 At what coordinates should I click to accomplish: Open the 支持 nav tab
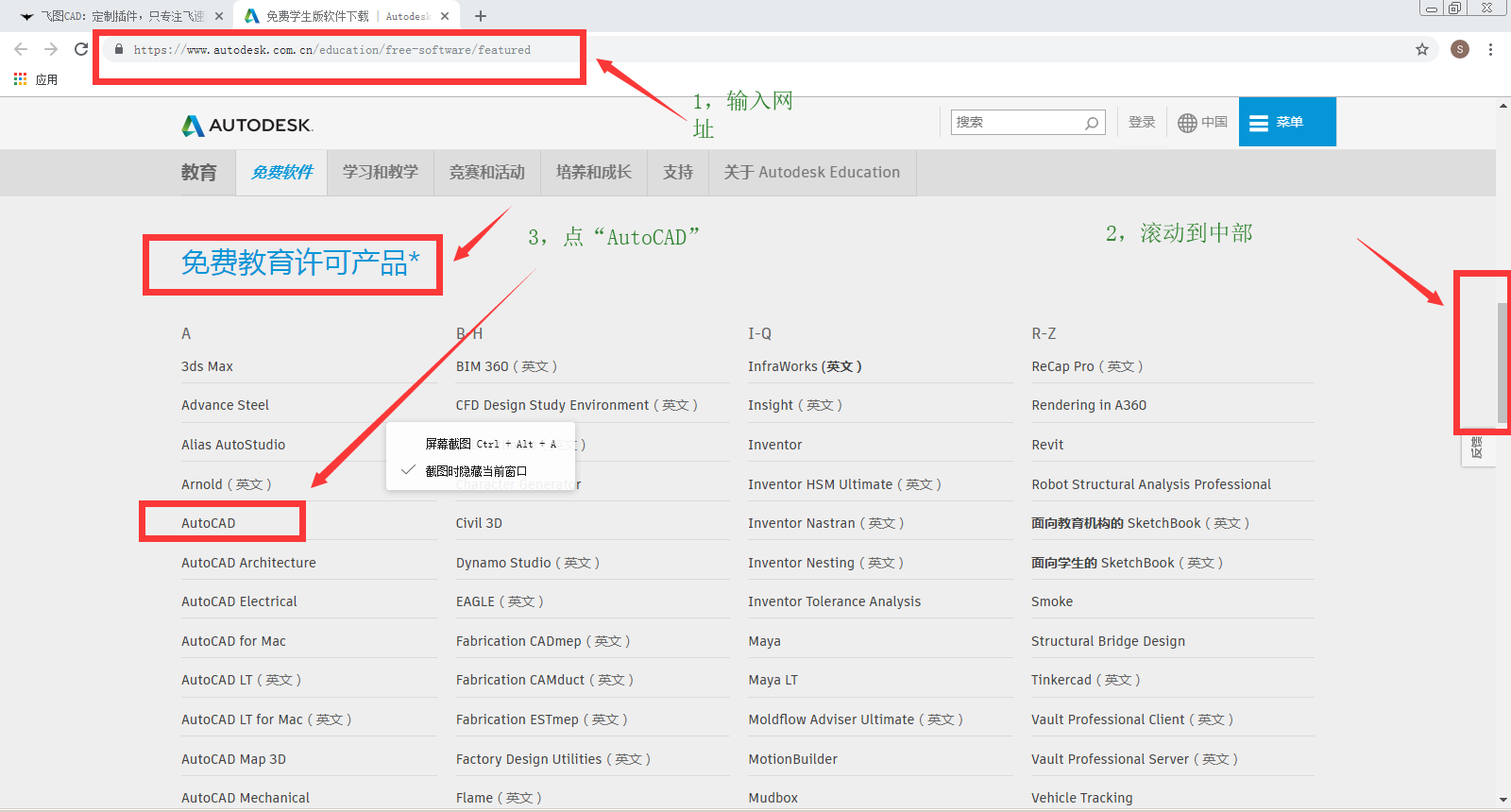point(678,172)
